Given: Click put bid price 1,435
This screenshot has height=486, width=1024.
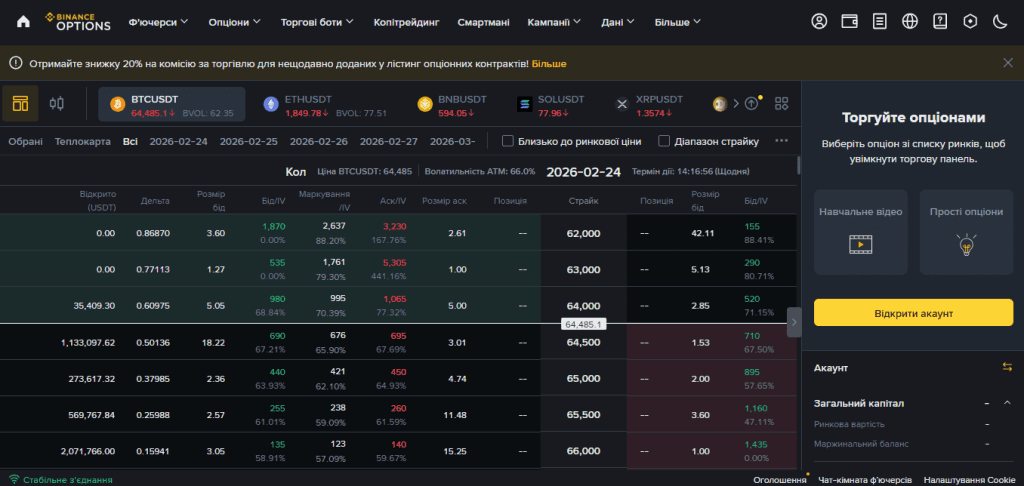Looking at the screenshot, I should [x=756, y=444].
